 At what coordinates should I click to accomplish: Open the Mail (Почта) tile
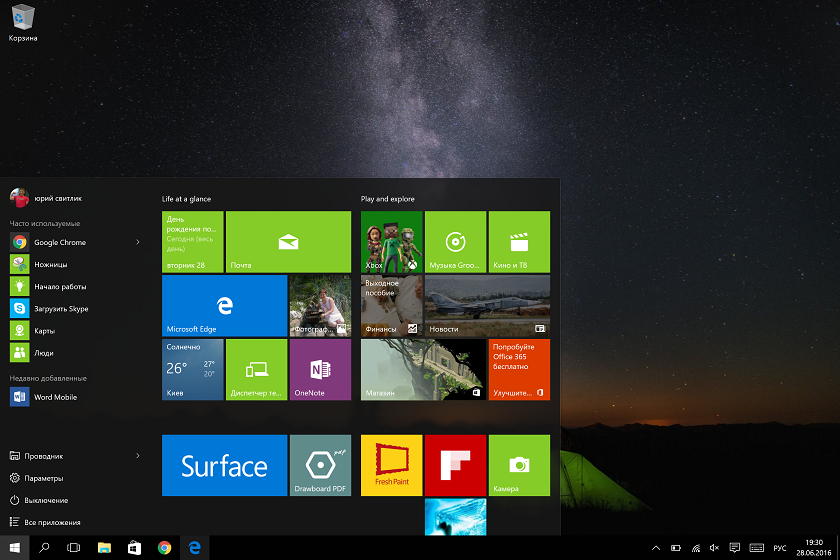click(x=288, y=242)
